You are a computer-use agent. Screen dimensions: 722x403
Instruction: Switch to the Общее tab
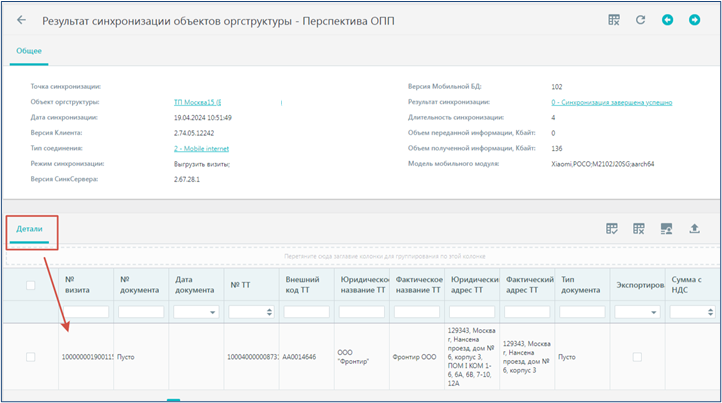point(29,51)
